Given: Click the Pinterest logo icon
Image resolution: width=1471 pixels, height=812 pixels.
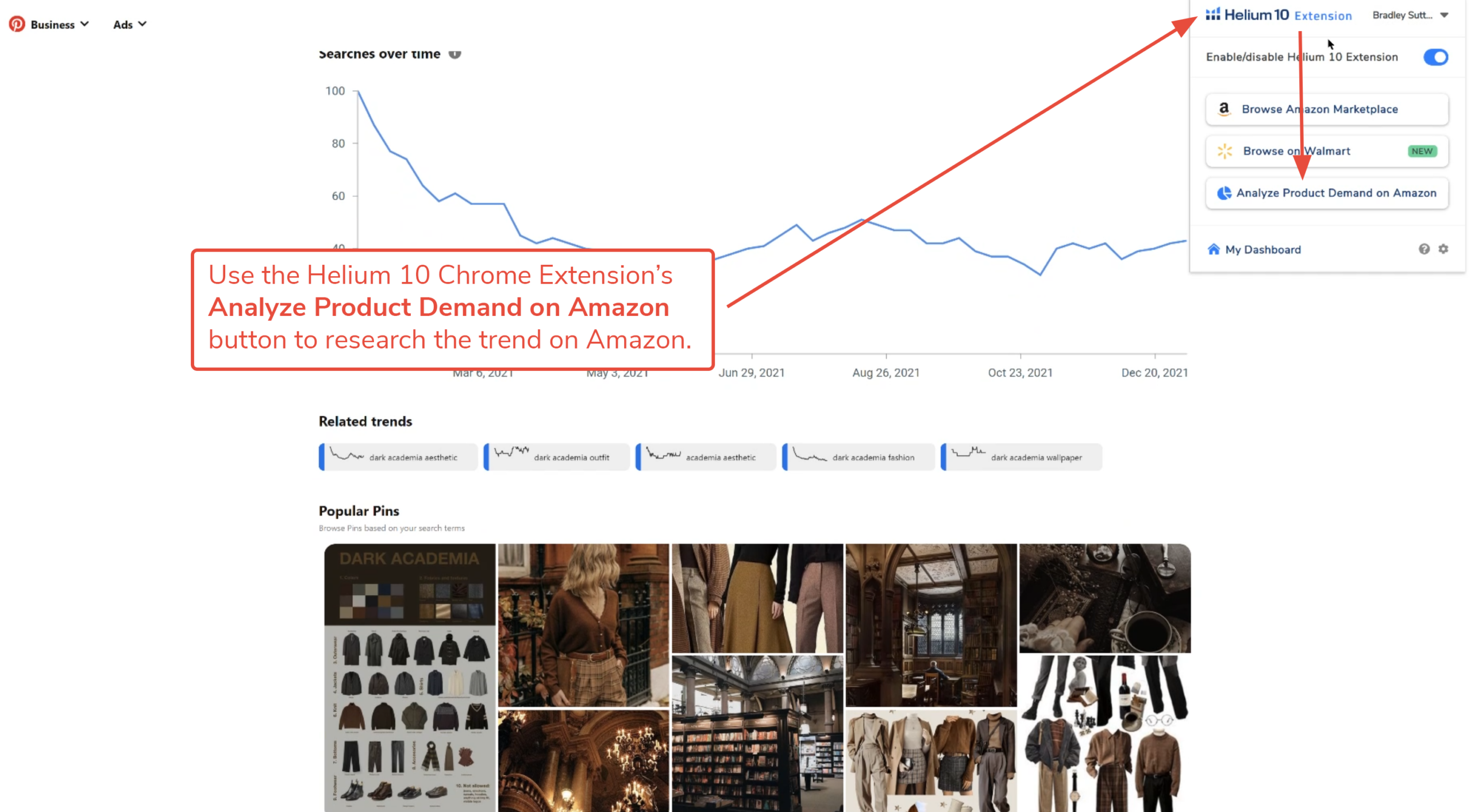Looking at the screenshot, I should click(x=17, y=24).
